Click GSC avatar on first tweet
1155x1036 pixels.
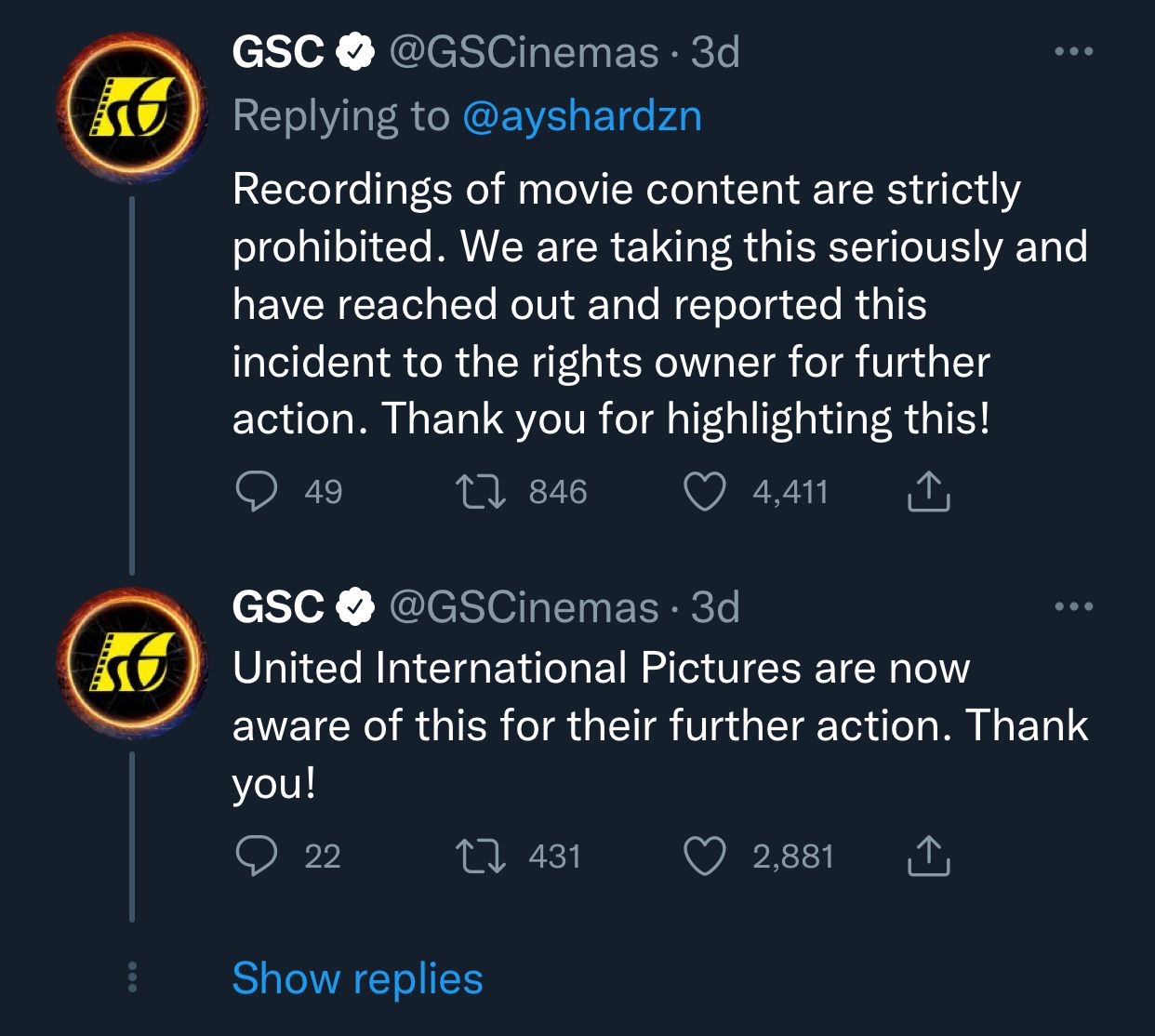click(x=131, y=108)
